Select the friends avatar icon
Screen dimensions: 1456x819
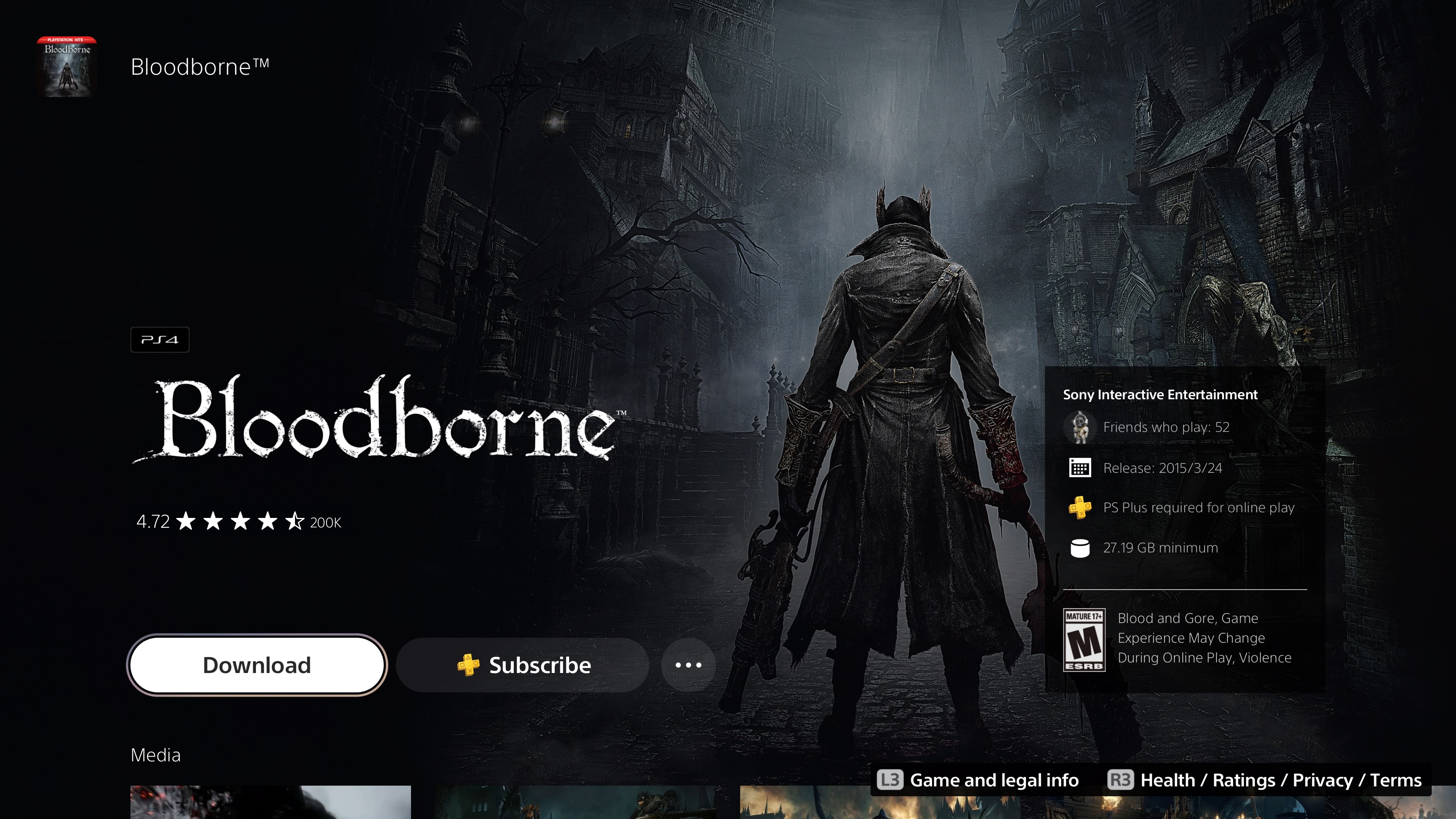click(x=1079, y=427)
